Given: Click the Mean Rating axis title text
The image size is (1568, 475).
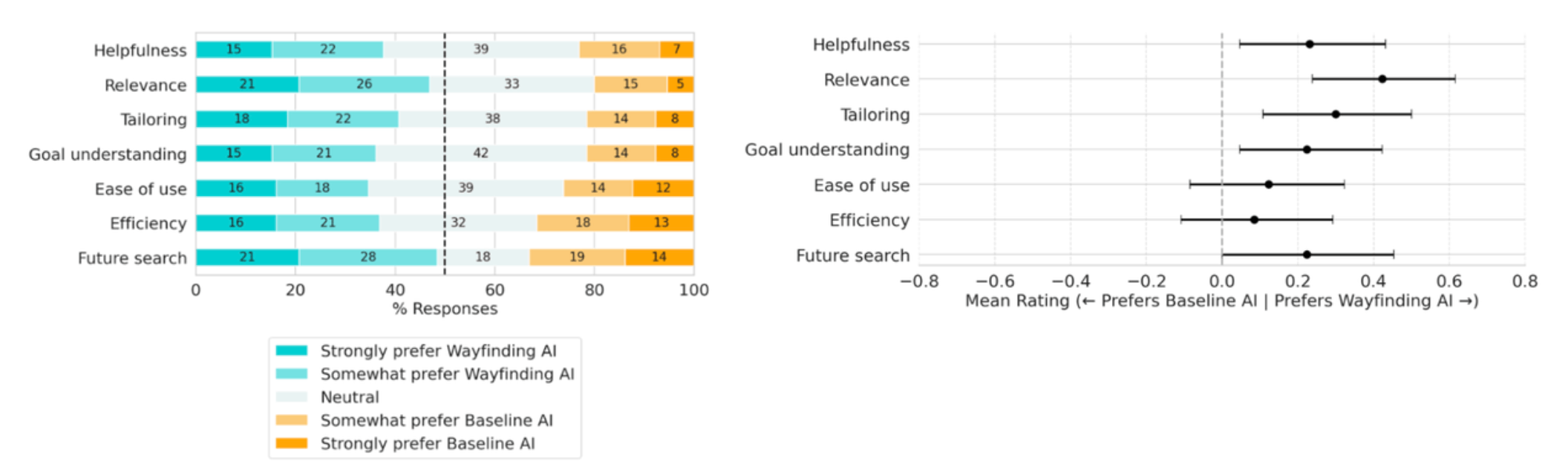Looking at the screenshot, I should pos(1221,301).
